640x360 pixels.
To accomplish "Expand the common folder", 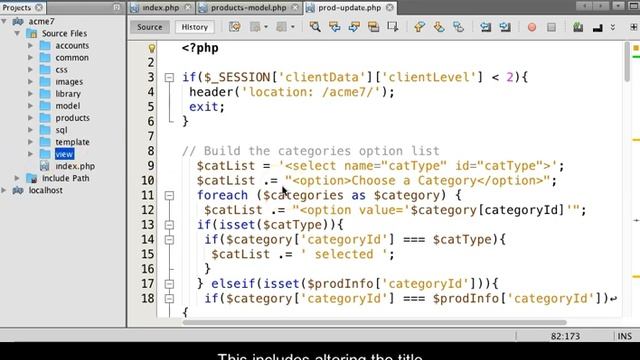I will pyautogui.click(x=31, y=58).
